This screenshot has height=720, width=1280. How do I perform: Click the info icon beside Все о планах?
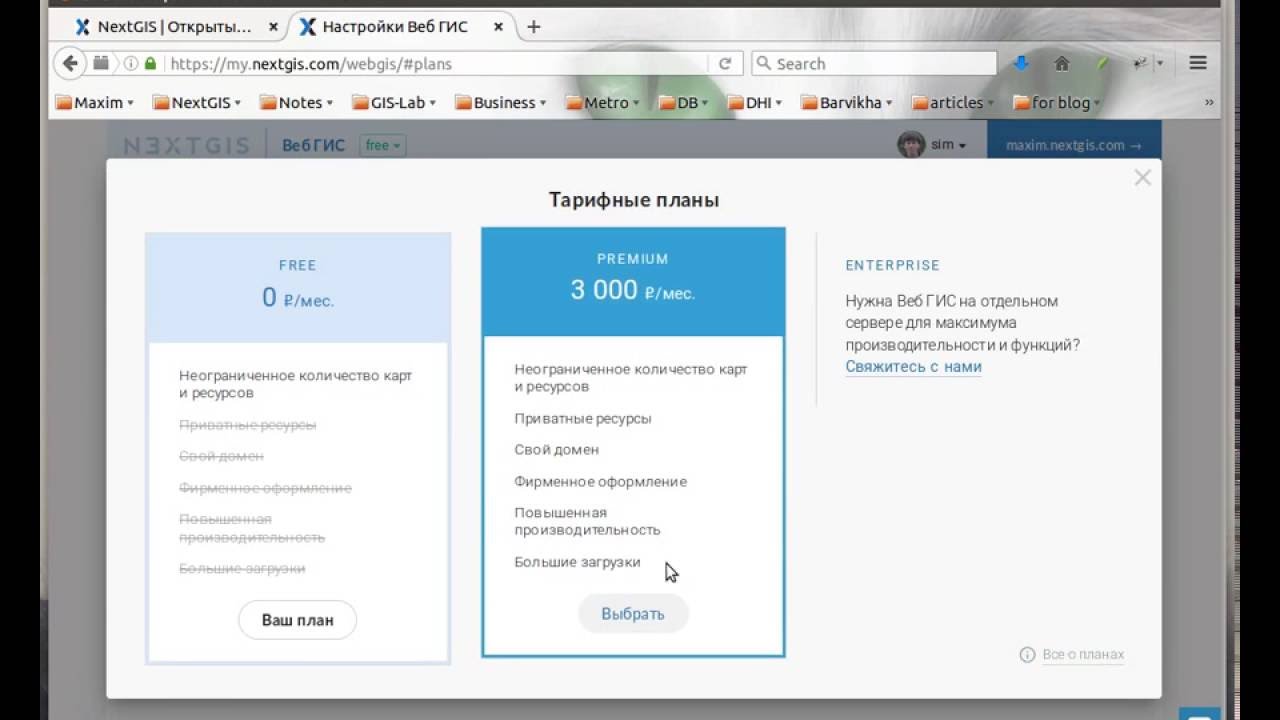pyautogui.click(x=1027, y=655)
